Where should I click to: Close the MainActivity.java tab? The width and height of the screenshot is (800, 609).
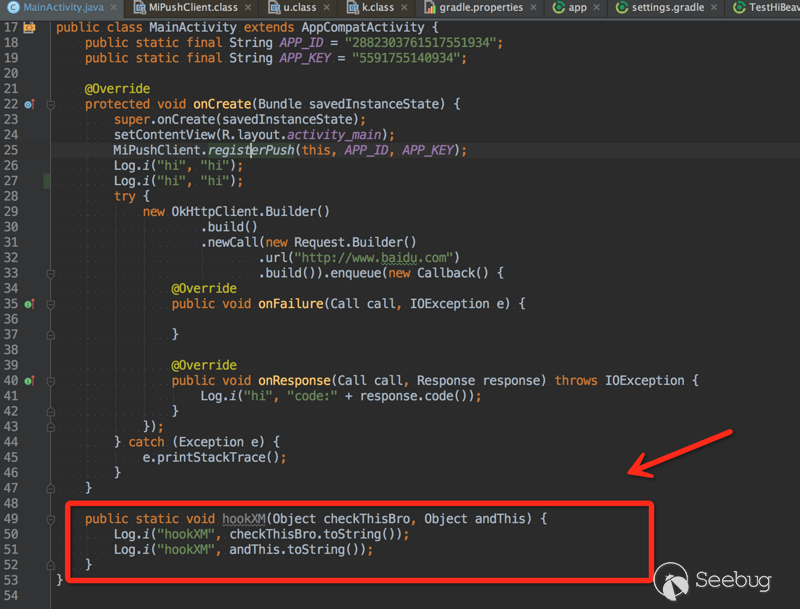113,8
